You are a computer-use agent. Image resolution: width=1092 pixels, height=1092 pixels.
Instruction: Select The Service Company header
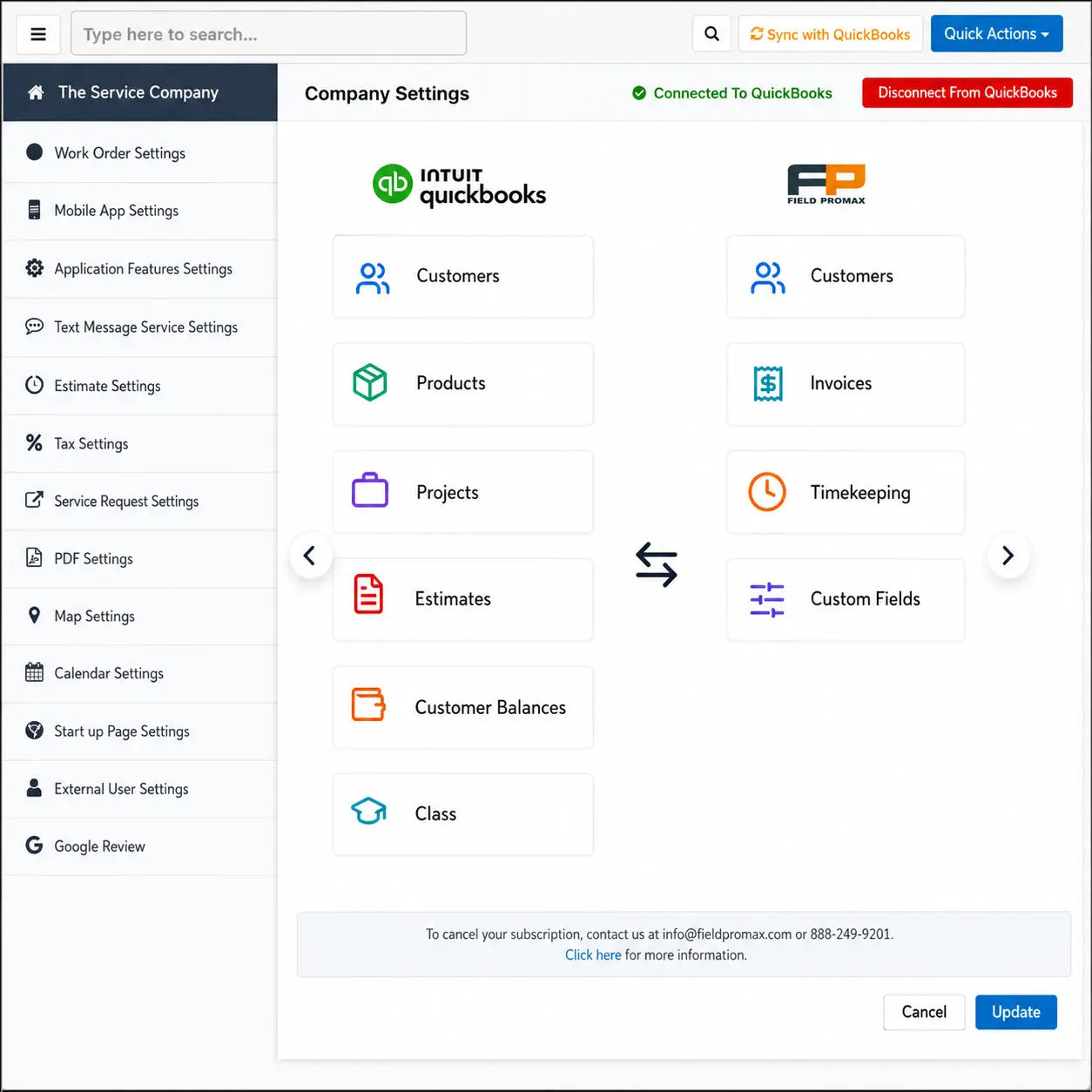[x=139, y=92]
